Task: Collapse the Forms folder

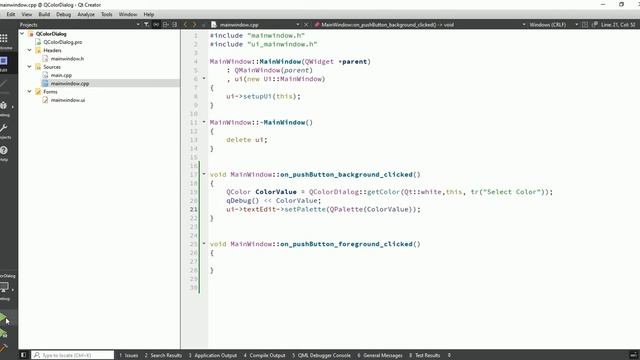Action: pos(29,91)
